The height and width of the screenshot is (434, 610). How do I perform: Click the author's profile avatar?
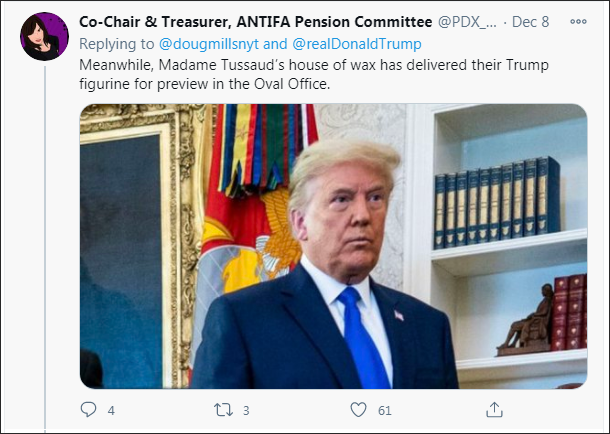43,34
